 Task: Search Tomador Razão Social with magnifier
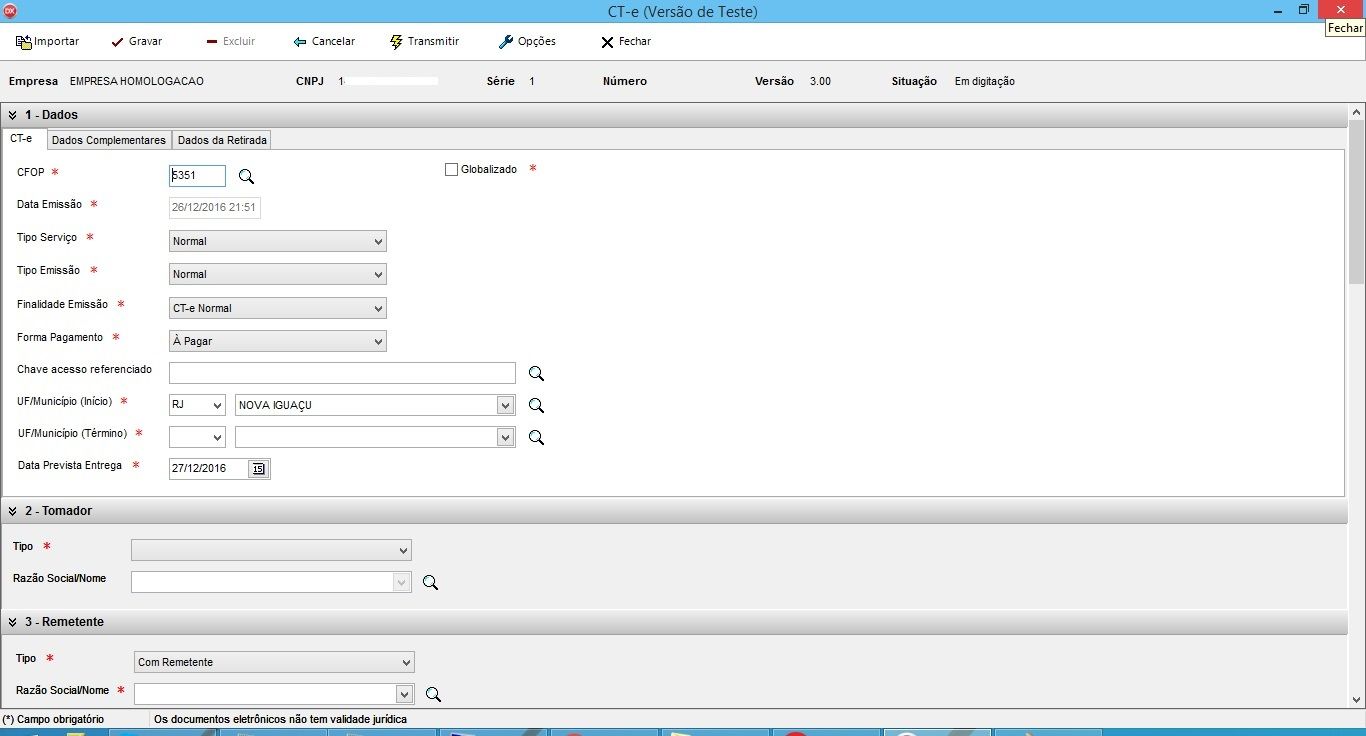coord(430,582)
